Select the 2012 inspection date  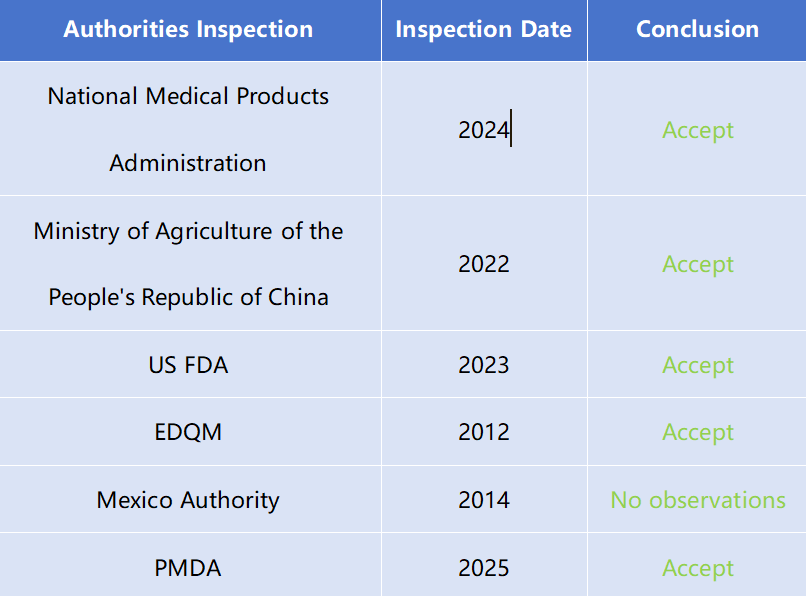(484, 431)
